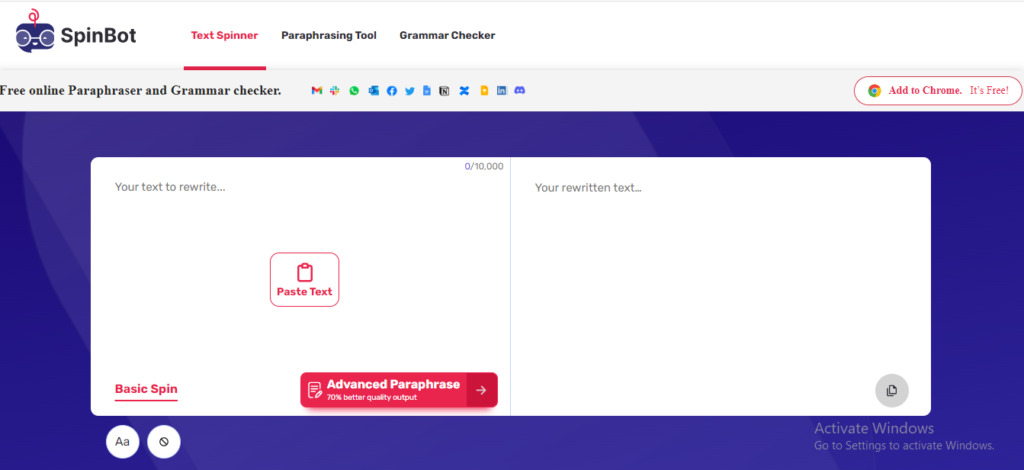Viewport: 1024px width, 470px height.
Task: Click the Slack icon
Action: click(x=335, y=91)
